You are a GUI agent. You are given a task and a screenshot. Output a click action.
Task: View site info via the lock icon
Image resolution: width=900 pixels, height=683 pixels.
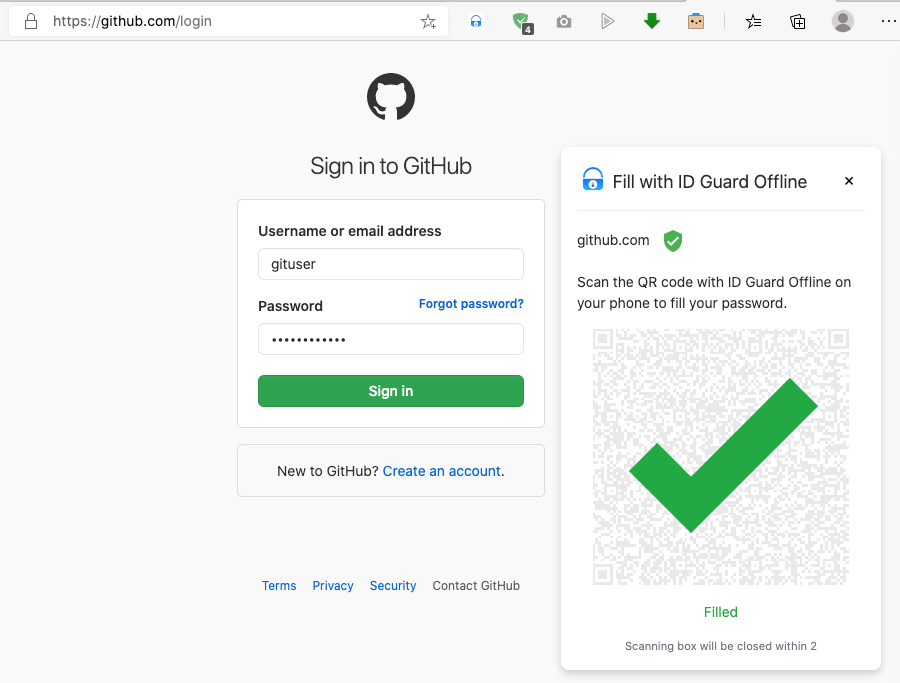(x=31, y=21)
